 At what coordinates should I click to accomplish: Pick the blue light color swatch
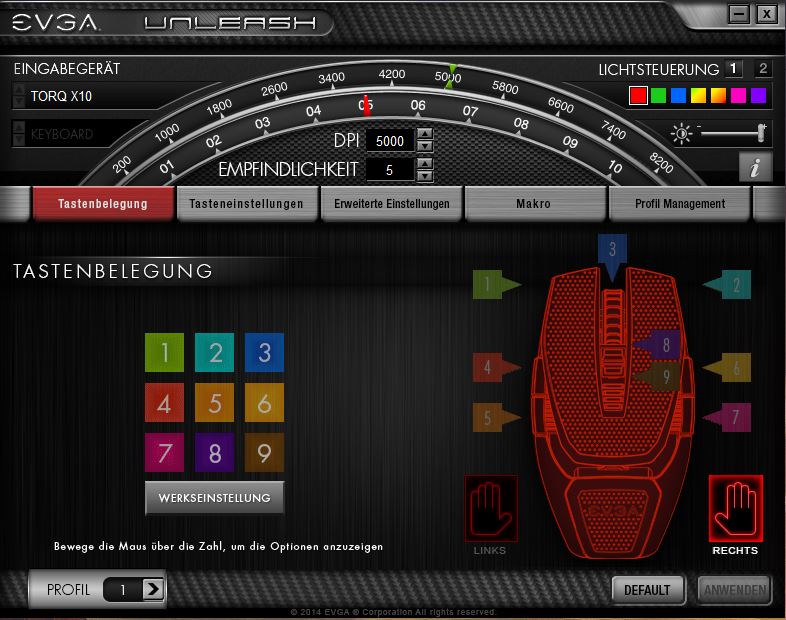[x=678, y=95]
